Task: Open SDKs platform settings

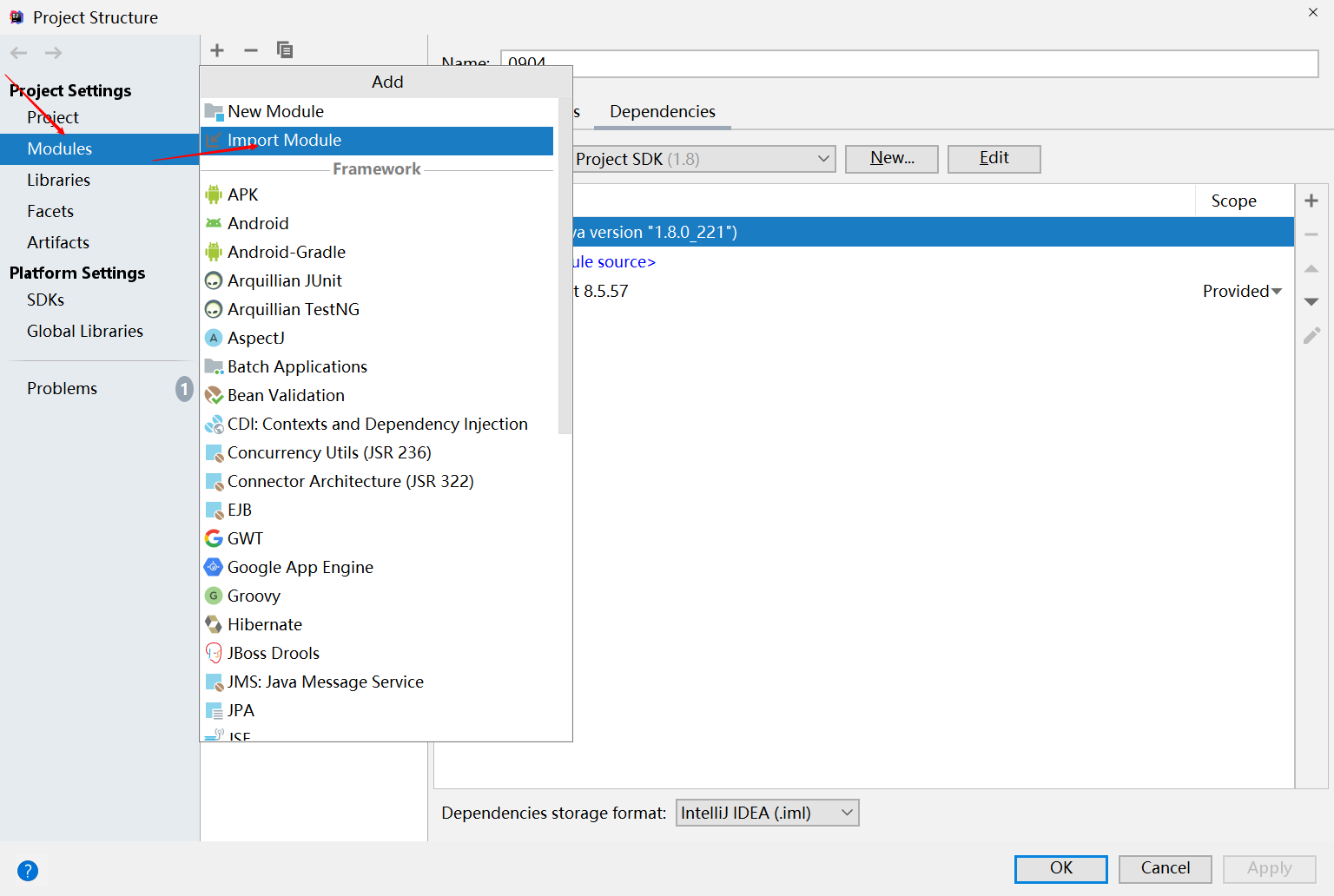Action: tap(100, 300)
